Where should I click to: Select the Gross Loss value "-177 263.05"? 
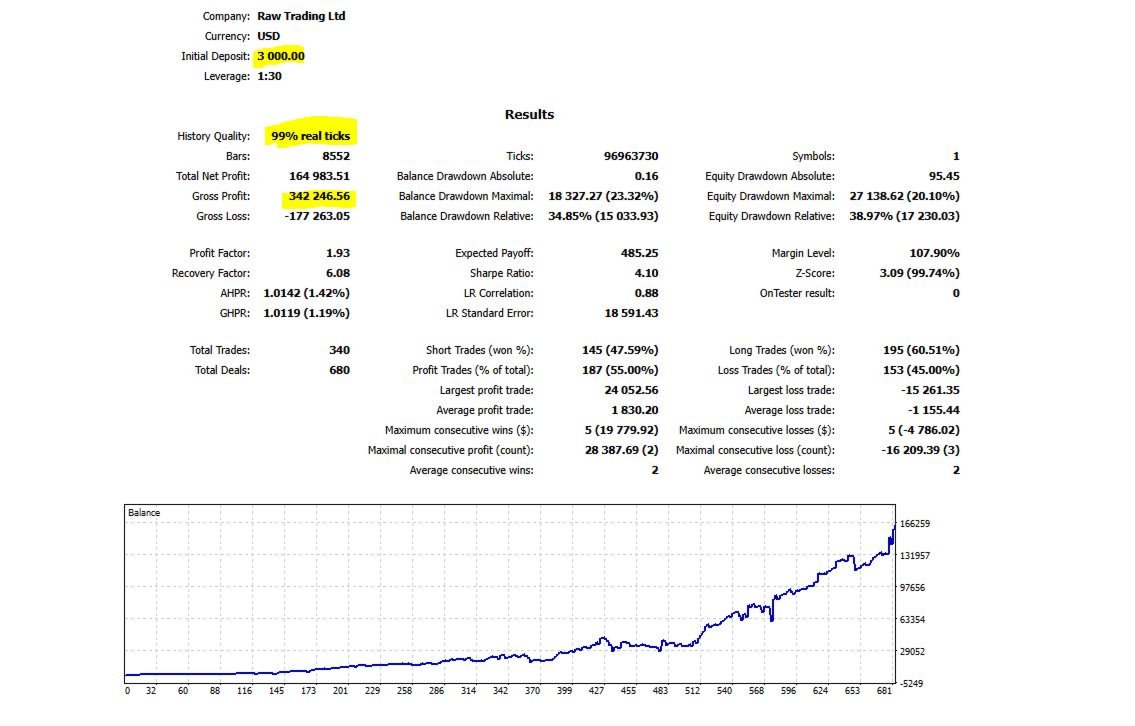pyautogui.click(x=317, y=216)
